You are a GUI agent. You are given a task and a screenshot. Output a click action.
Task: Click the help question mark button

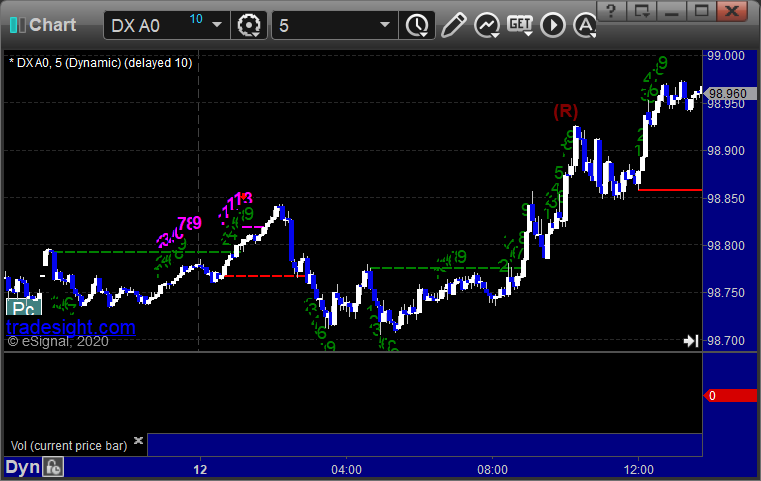click(611, 11)
